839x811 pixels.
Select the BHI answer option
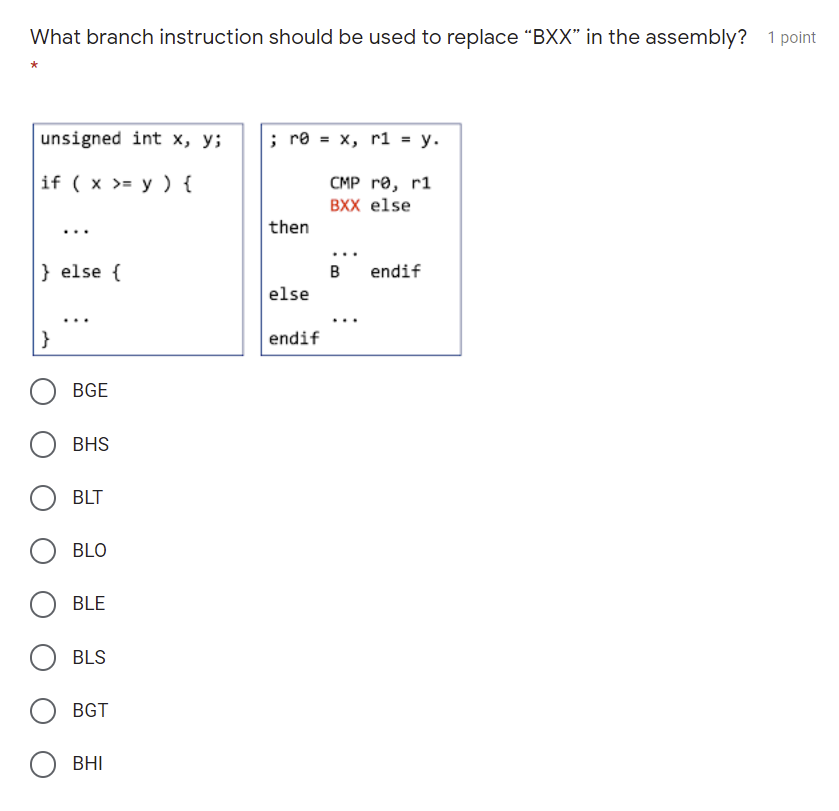(43, 764)
